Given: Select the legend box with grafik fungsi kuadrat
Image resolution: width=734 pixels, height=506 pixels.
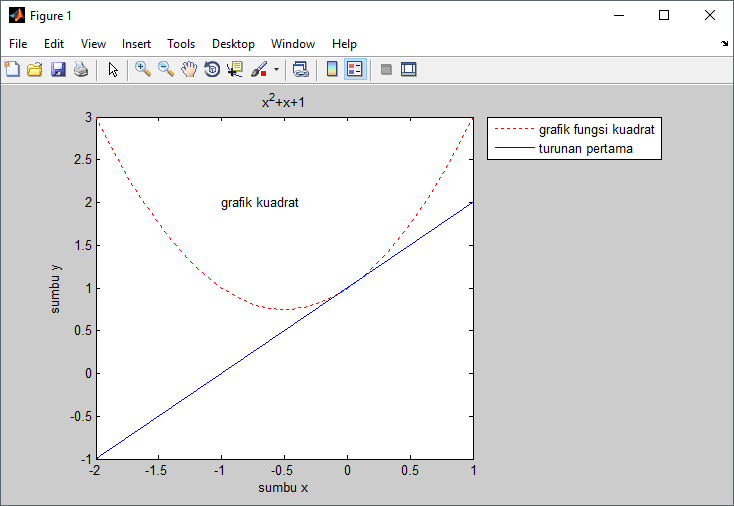Looking at the screenshot, I should [574, 139].
